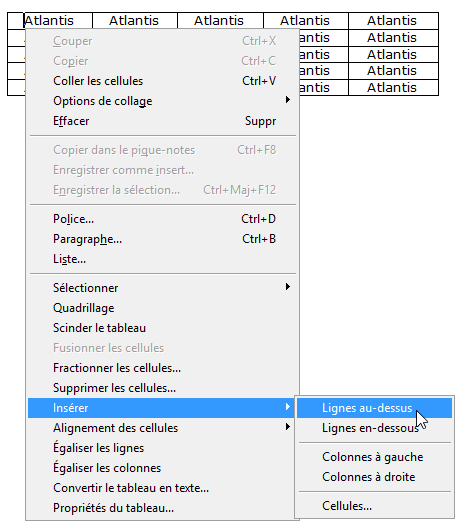Image resolution: width=467 pixels, height=530 pixels.
Task: Open the Liste... dialog entry
Action: pyautogui.click(x=163, y=259)
